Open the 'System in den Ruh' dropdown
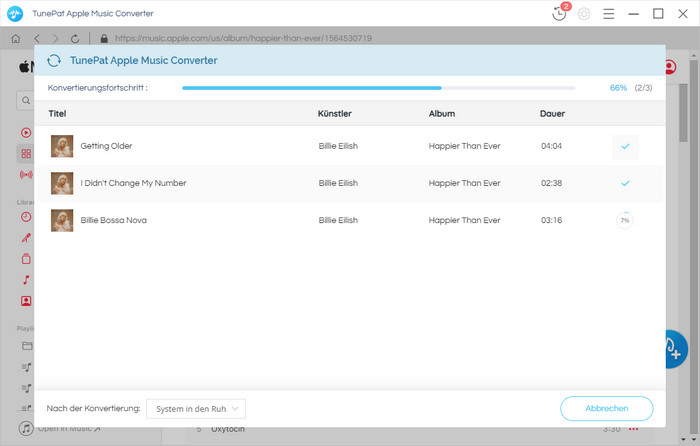The width and height of the screenshot is (700, 446). (196, 409)
